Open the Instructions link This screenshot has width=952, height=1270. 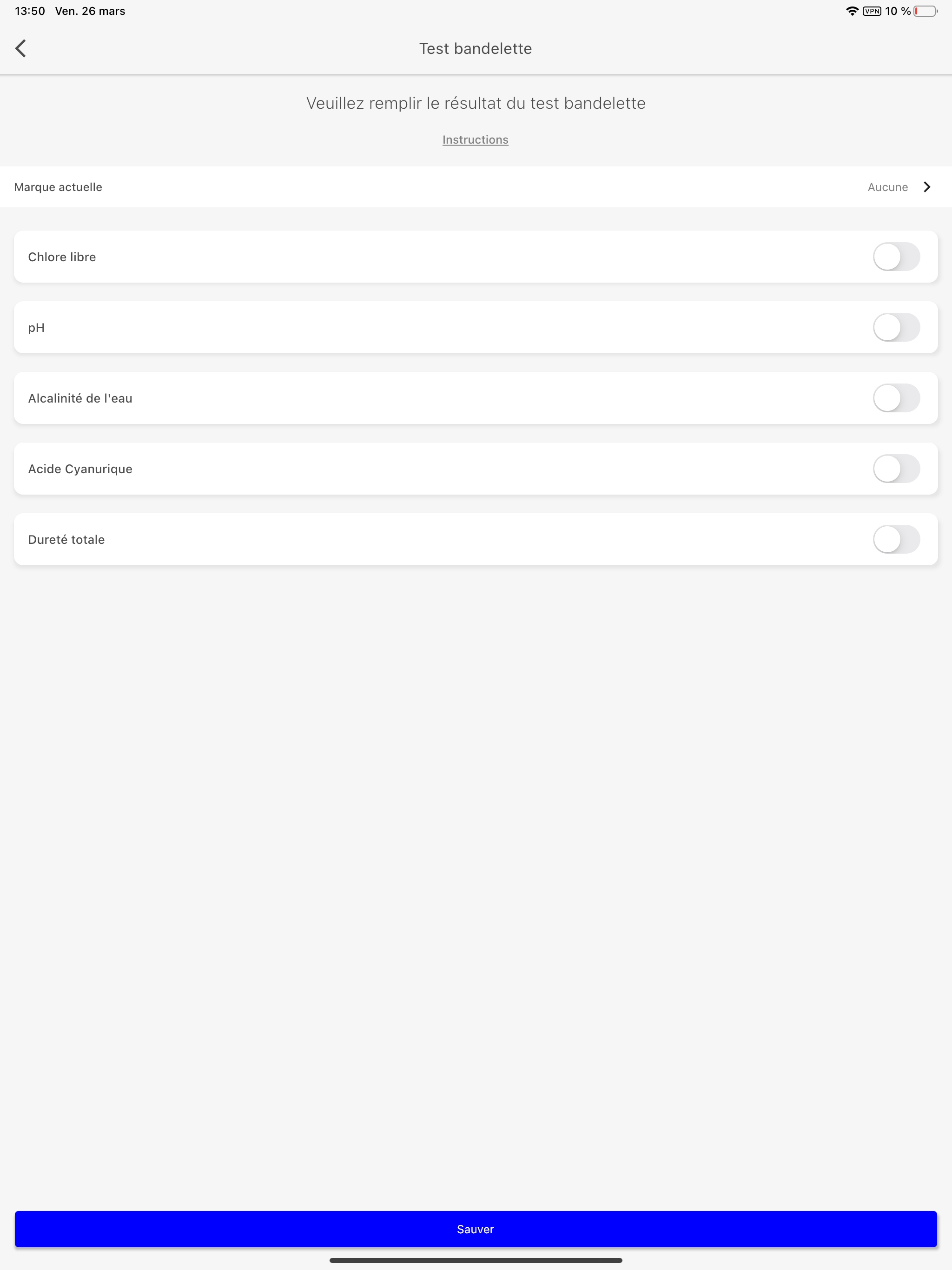pos(476,139)
